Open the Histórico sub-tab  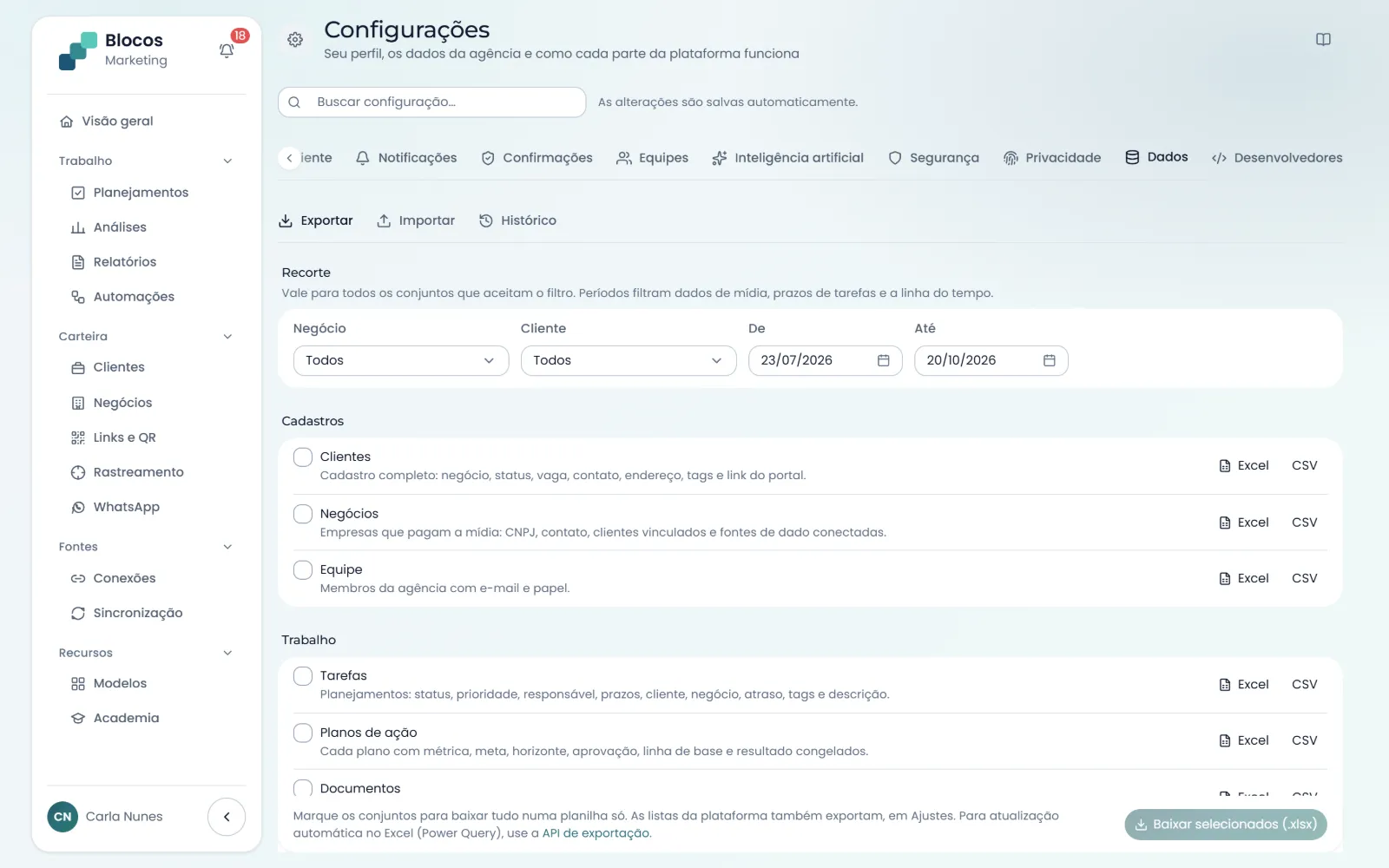pos(517,220)
